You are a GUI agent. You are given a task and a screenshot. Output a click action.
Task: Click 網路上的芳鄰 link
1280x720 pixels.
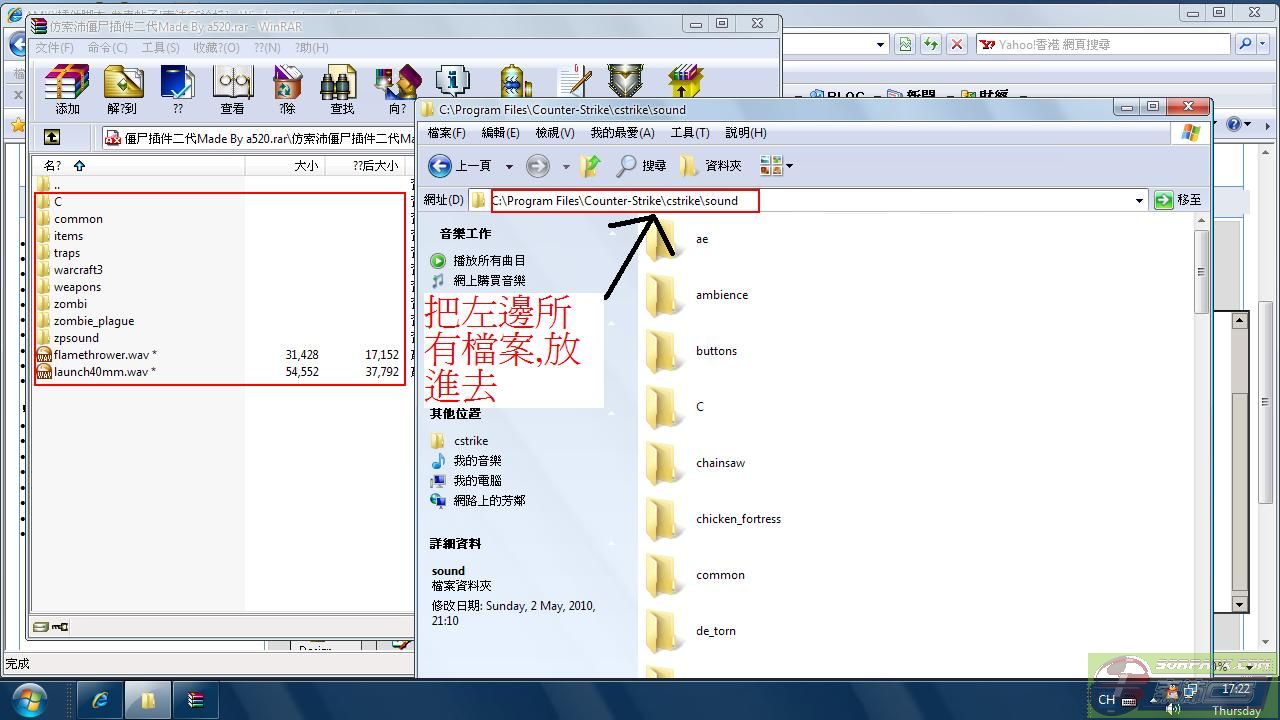[x=489, y=500]
